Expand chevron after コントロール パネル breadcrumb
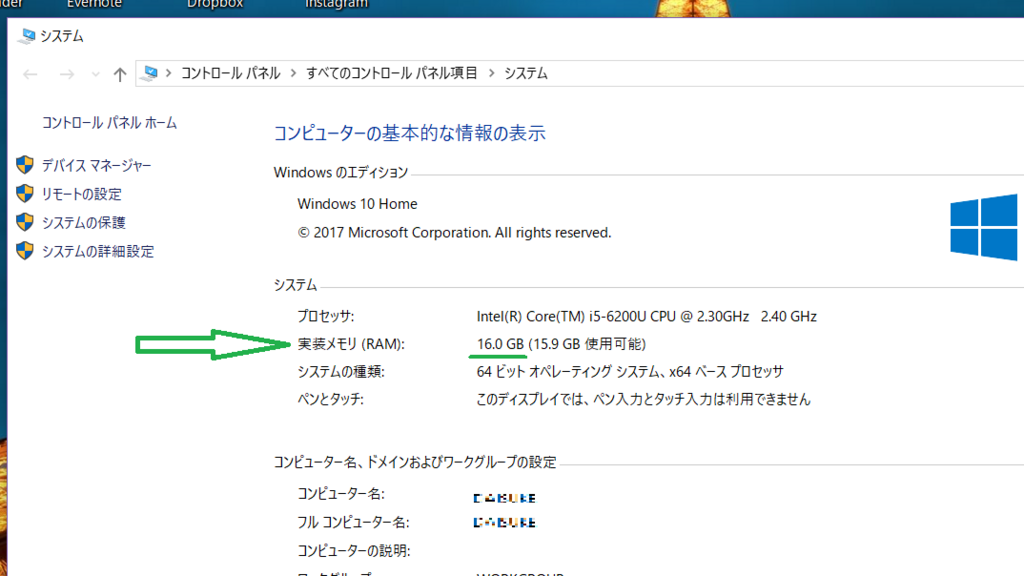Viewport: 1024px width, 576px height. pyautogui.click(x=293, y=73)
